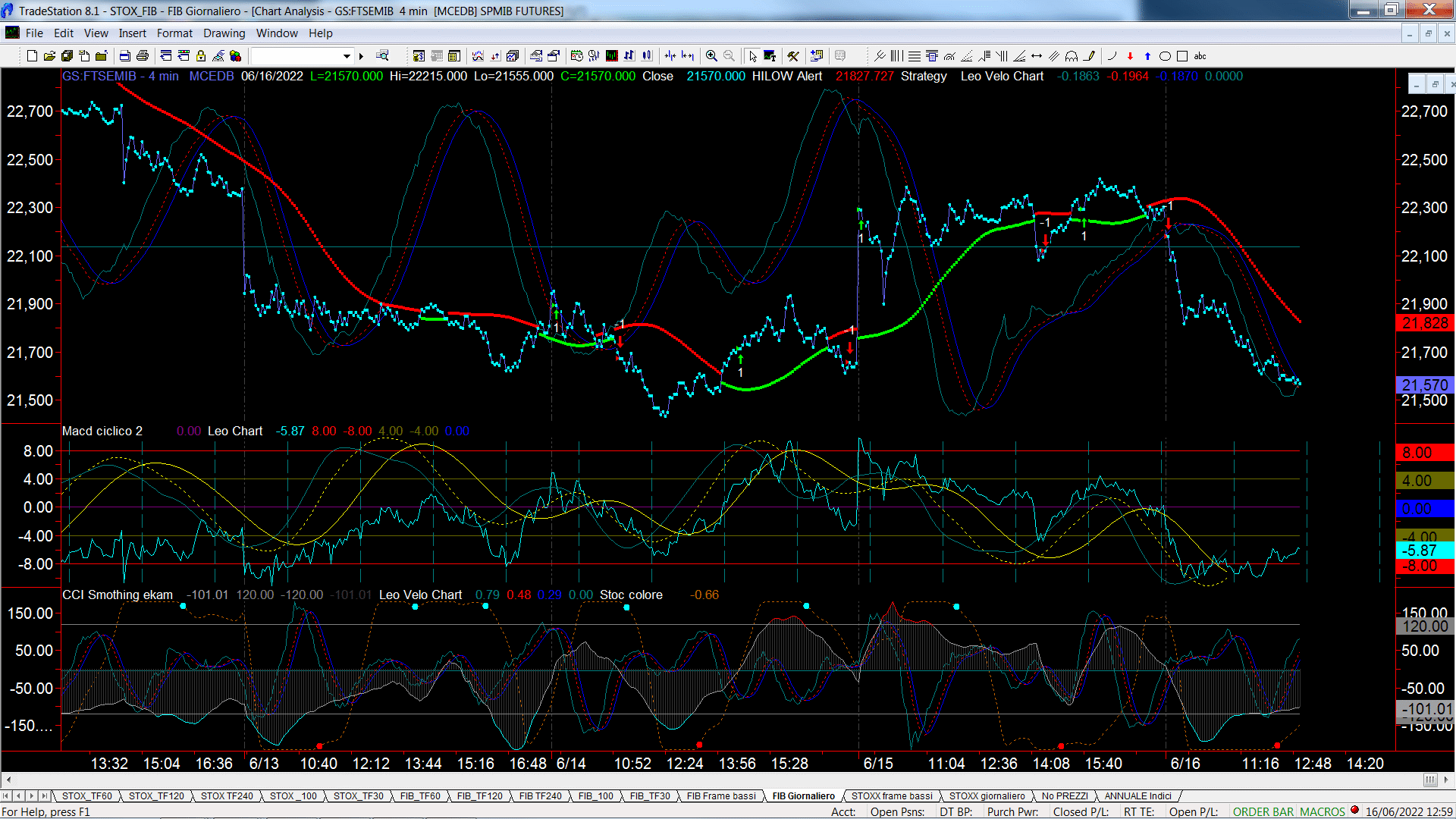This screenshot has width=1456, height=819.
Task: Select the parallel lines drawing tool
Action: pos(1054,56)
